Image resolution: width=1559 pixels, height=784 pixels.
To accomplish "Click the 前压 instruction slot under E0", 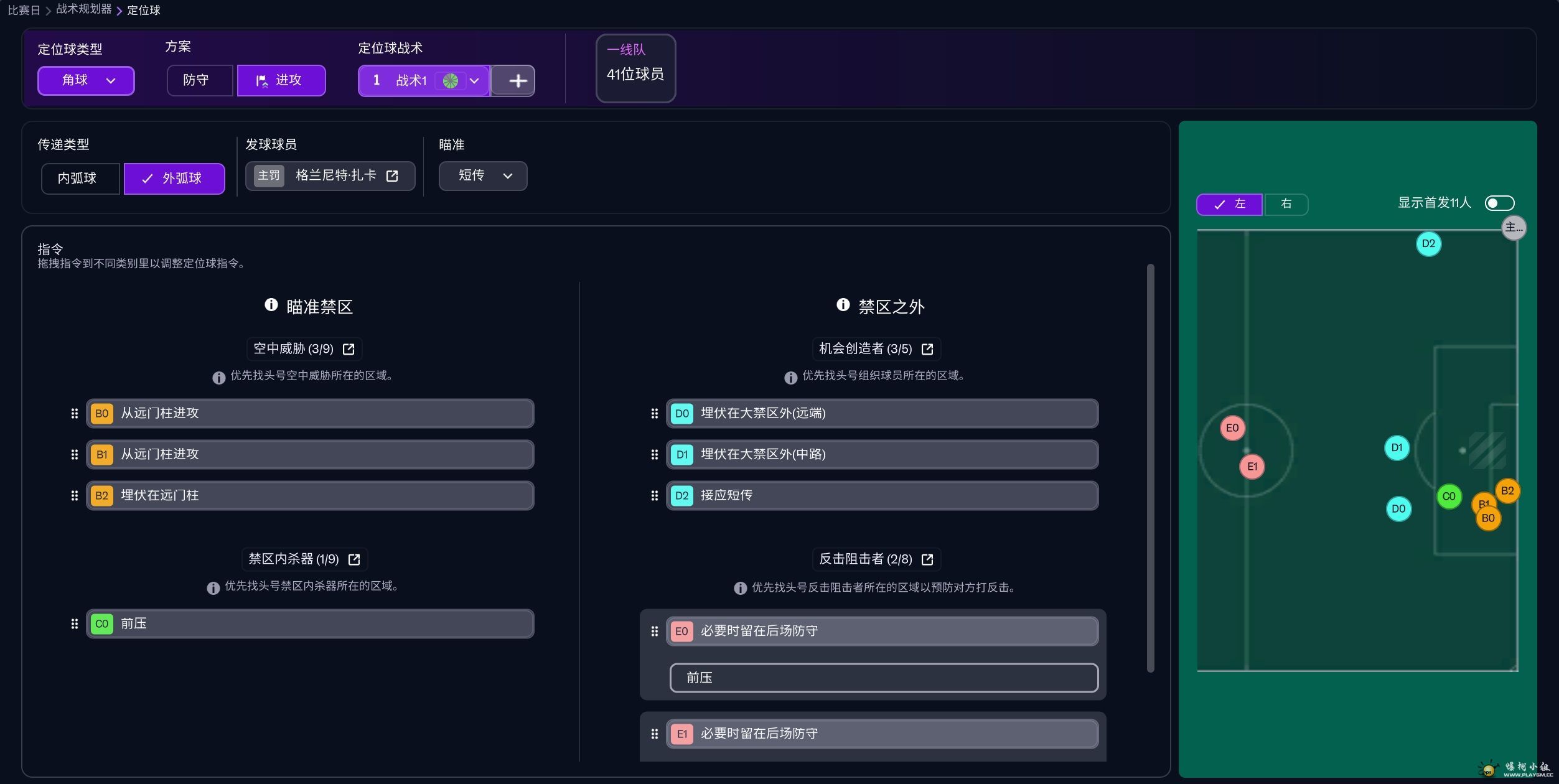I will pos(883,678).
